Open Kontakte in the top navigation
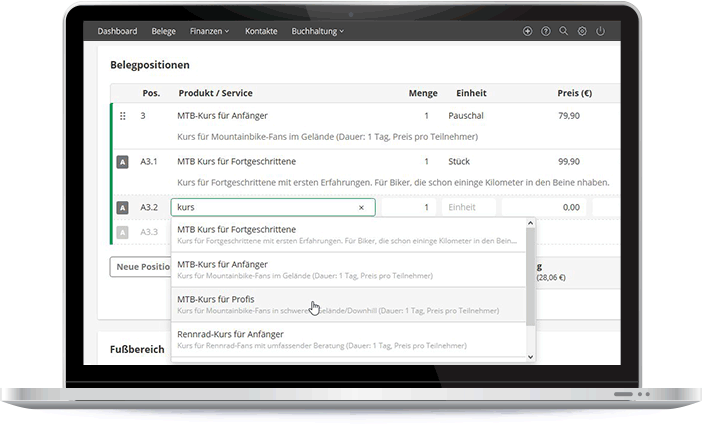The width and height of the screenshot is (702, 425). click(261, 32)
